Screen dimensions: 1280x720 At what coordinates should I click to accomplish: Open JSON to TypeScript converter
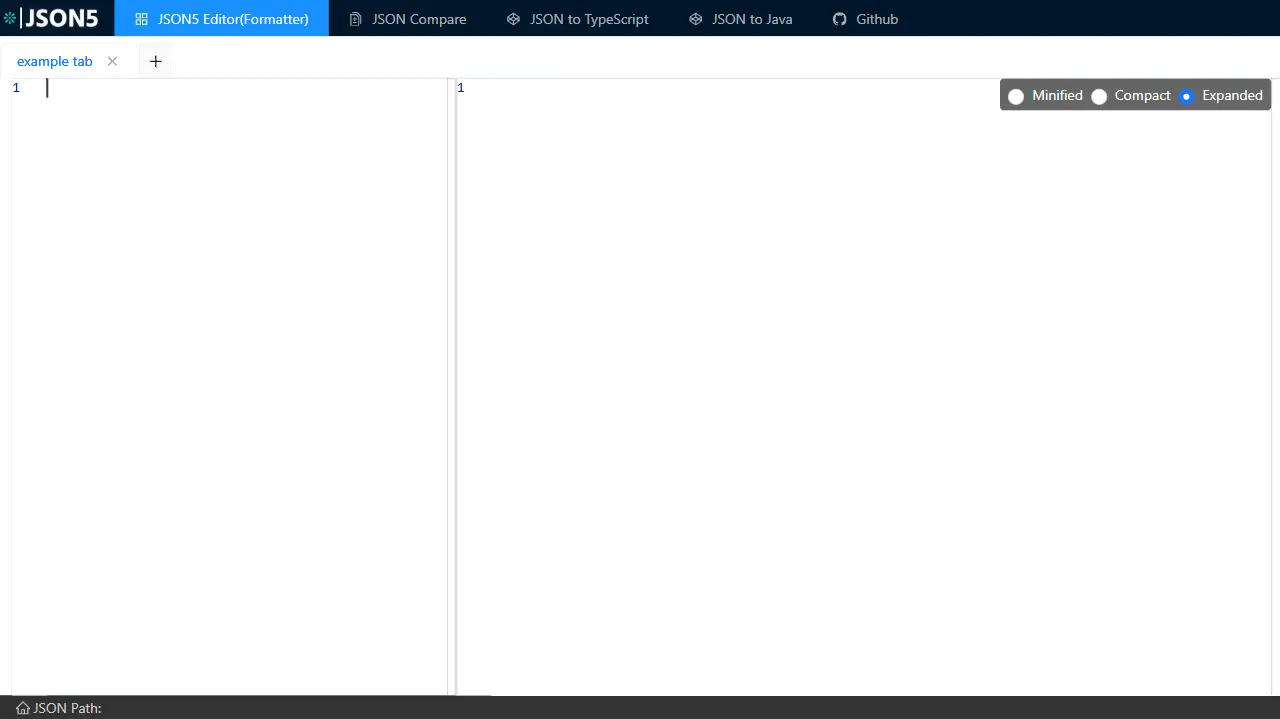click(578, 18)
